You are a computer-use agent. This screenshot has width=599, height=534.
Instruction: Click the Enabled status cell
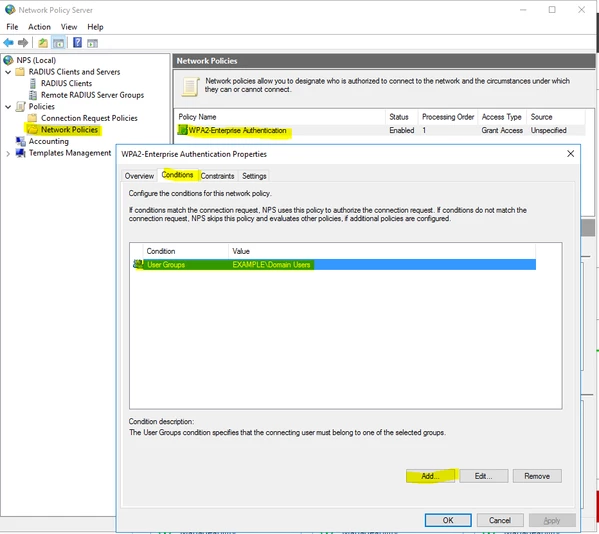pos(401,130)
